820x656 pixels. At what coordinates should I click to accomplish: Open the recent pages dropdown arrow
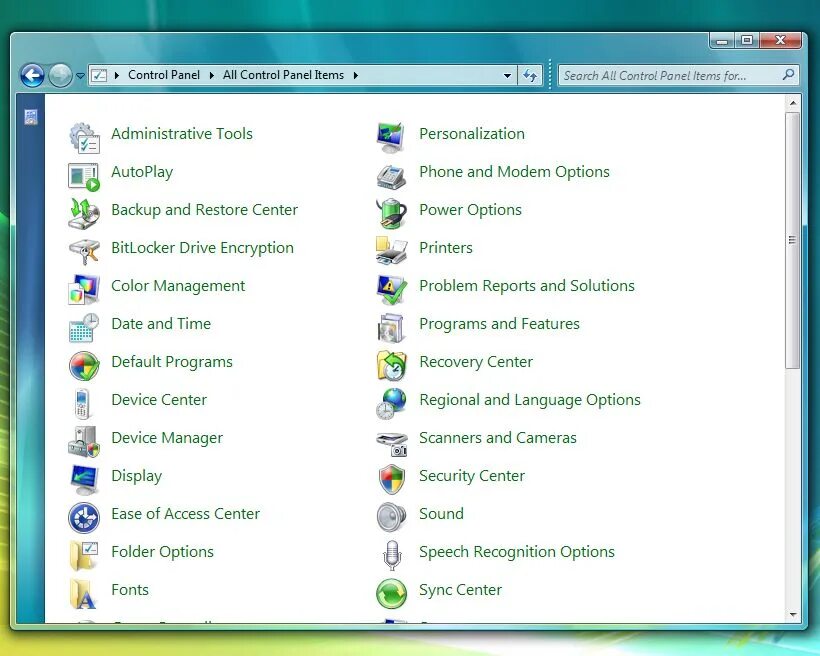pyautogui.click(x=80, y=76)
